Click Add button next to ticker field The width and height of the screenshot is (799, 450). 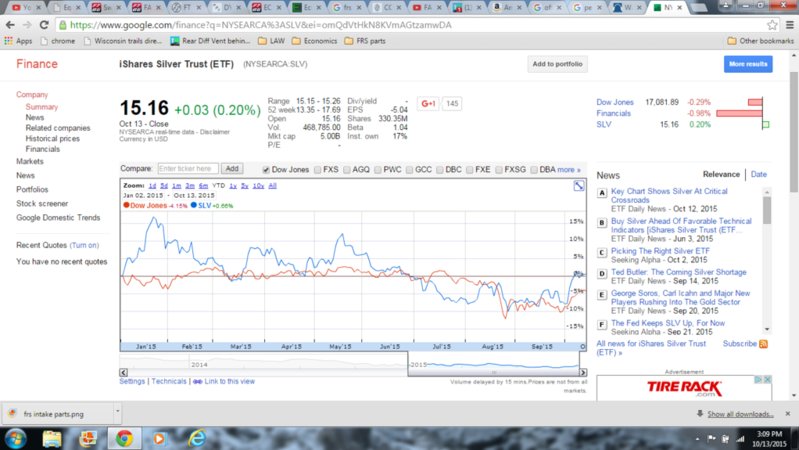coord(232,169)
